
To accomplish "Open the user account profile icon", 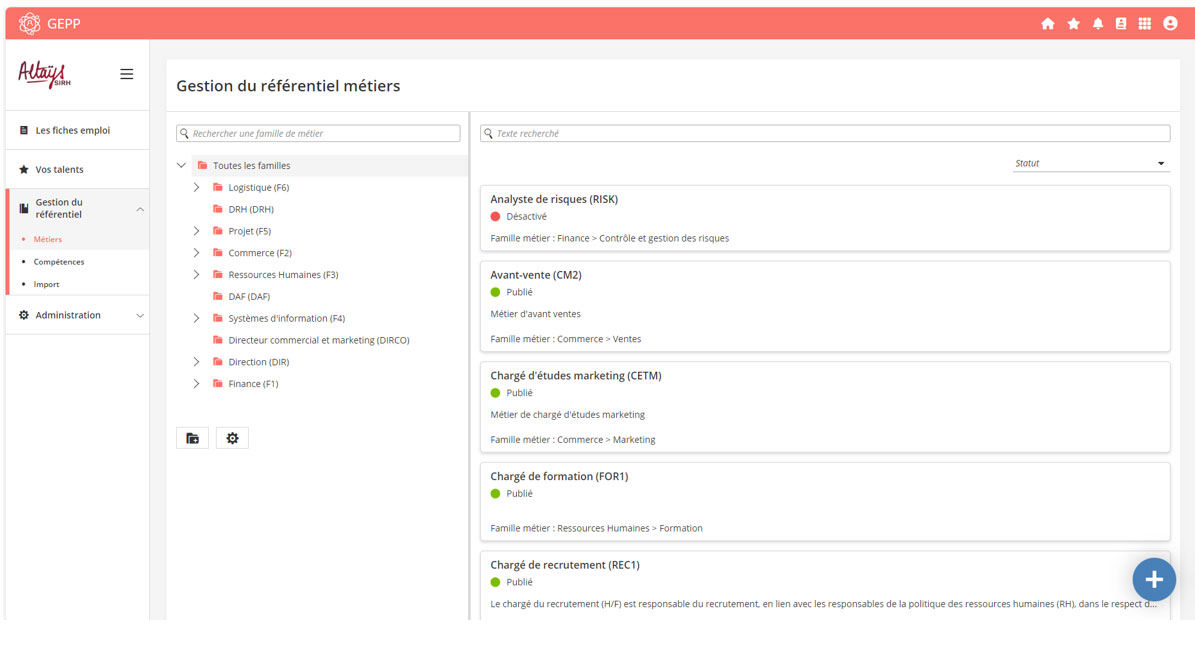I will click(1170, 24).
